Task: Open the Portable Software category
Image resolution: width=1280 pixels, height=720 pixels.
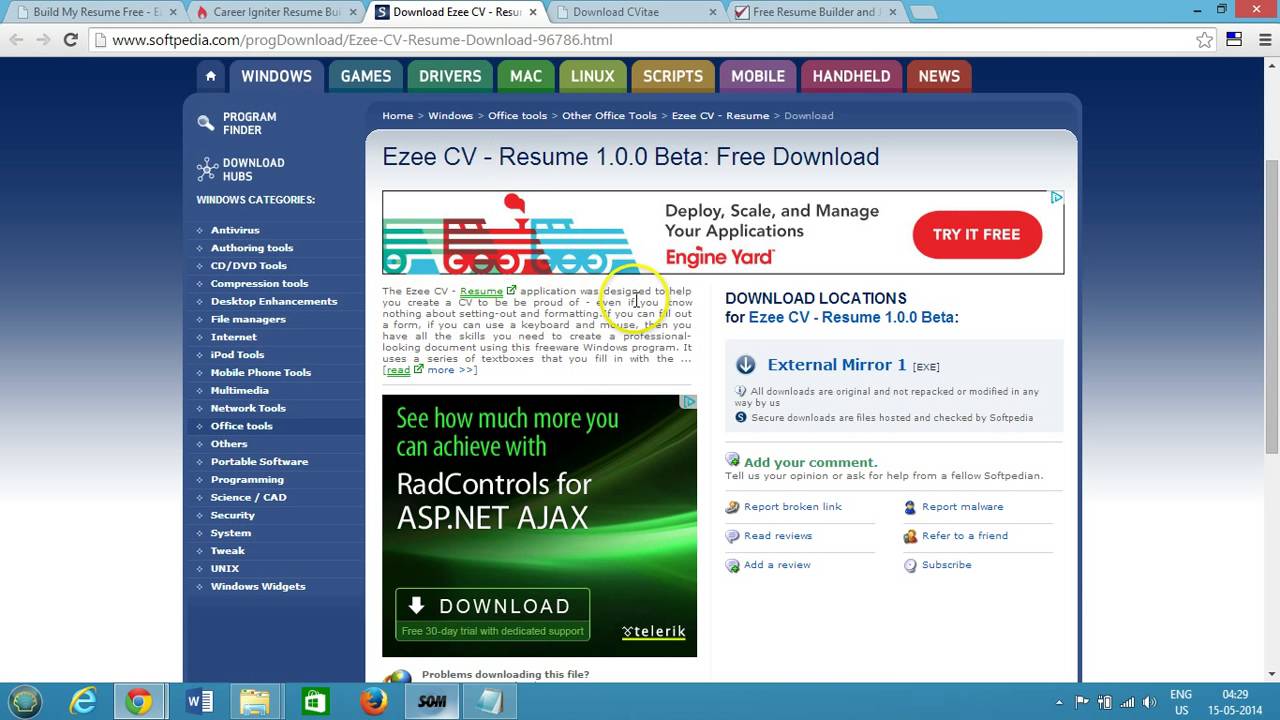Action: (259, 462)
